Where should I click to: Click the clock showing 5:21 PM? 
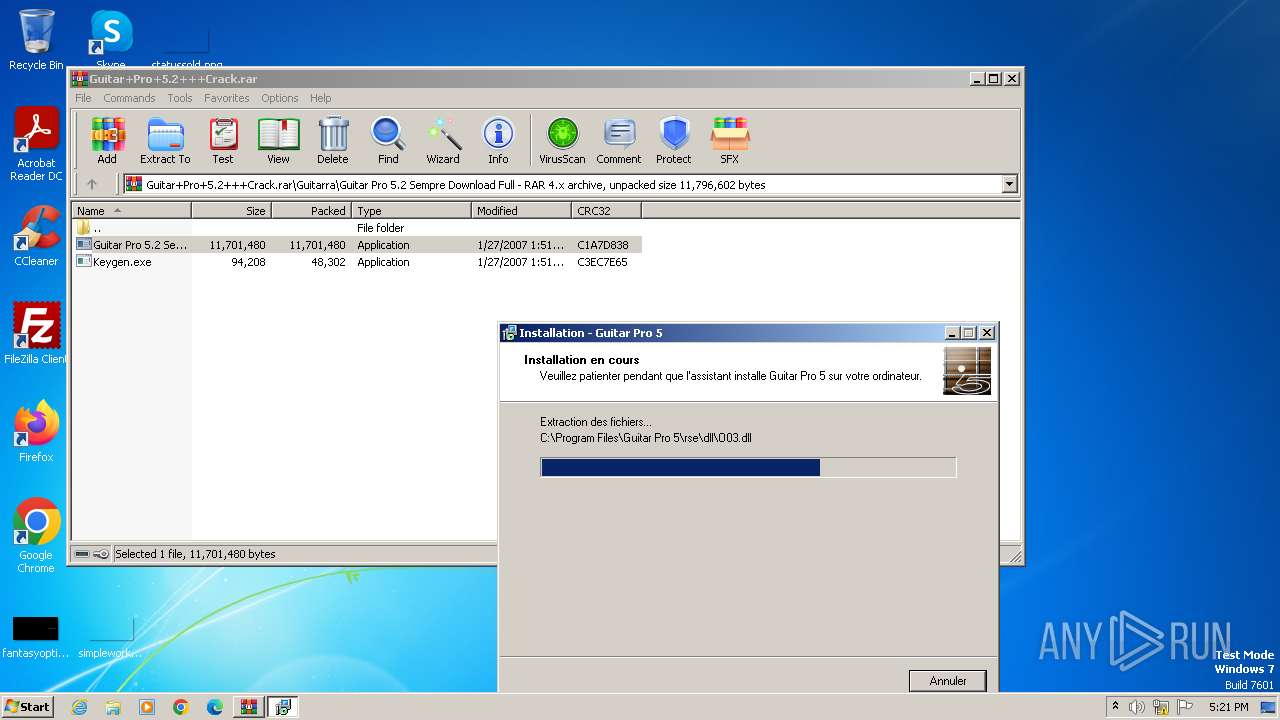point(1228,707)
